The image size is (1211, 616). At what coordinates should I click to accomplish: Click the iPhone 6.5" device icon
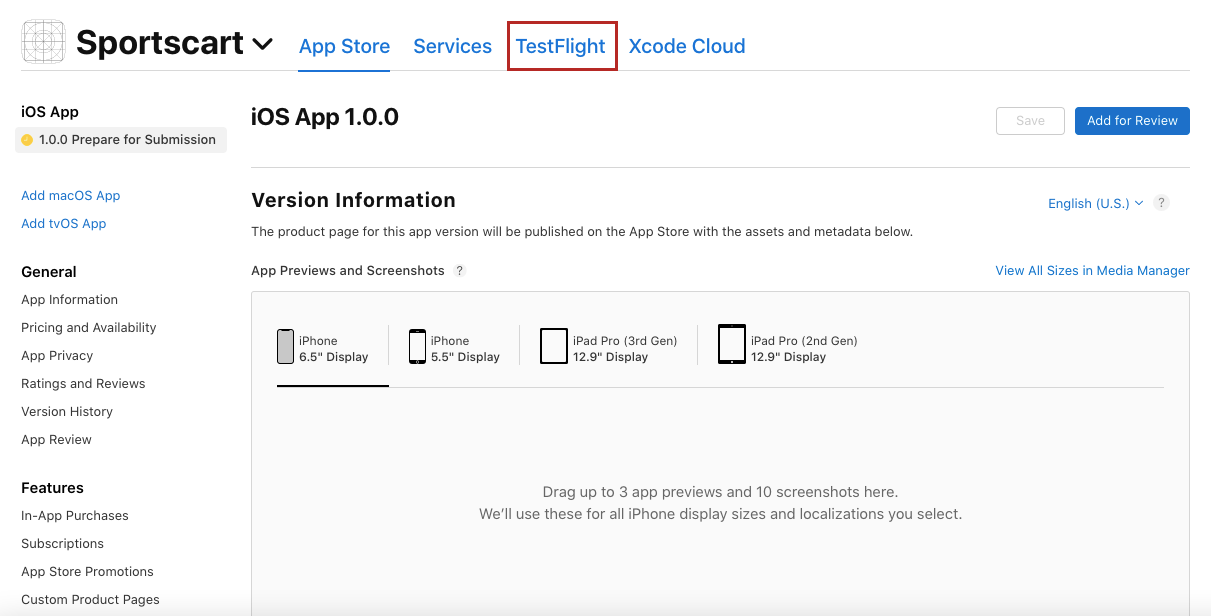tap(285, 347)
